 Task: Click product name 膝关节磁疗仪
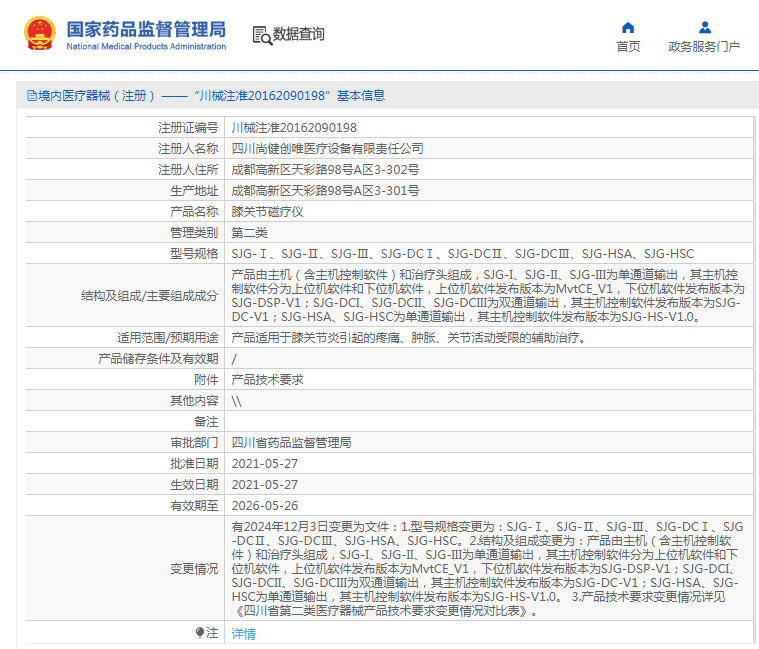click(267, 211)
